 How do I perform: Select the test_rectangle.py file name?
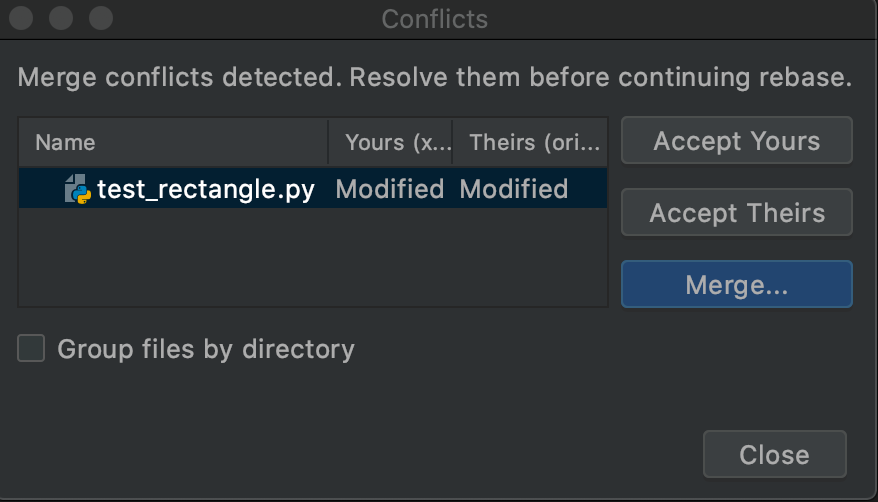pyautogui.click(x=206, y=189)
